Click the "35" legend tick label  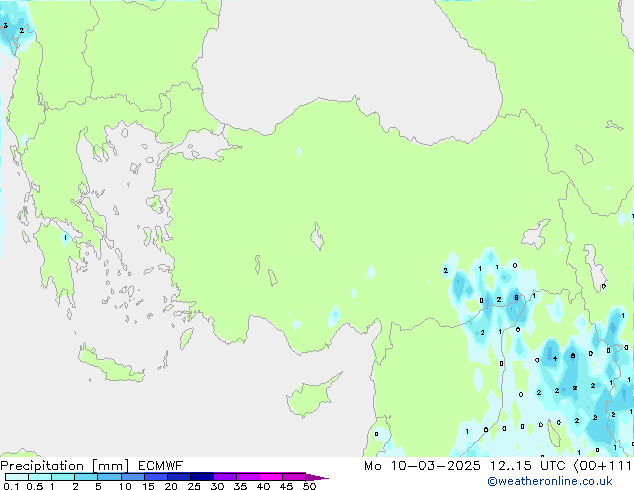pyautogui.click(x=240, y=486)
